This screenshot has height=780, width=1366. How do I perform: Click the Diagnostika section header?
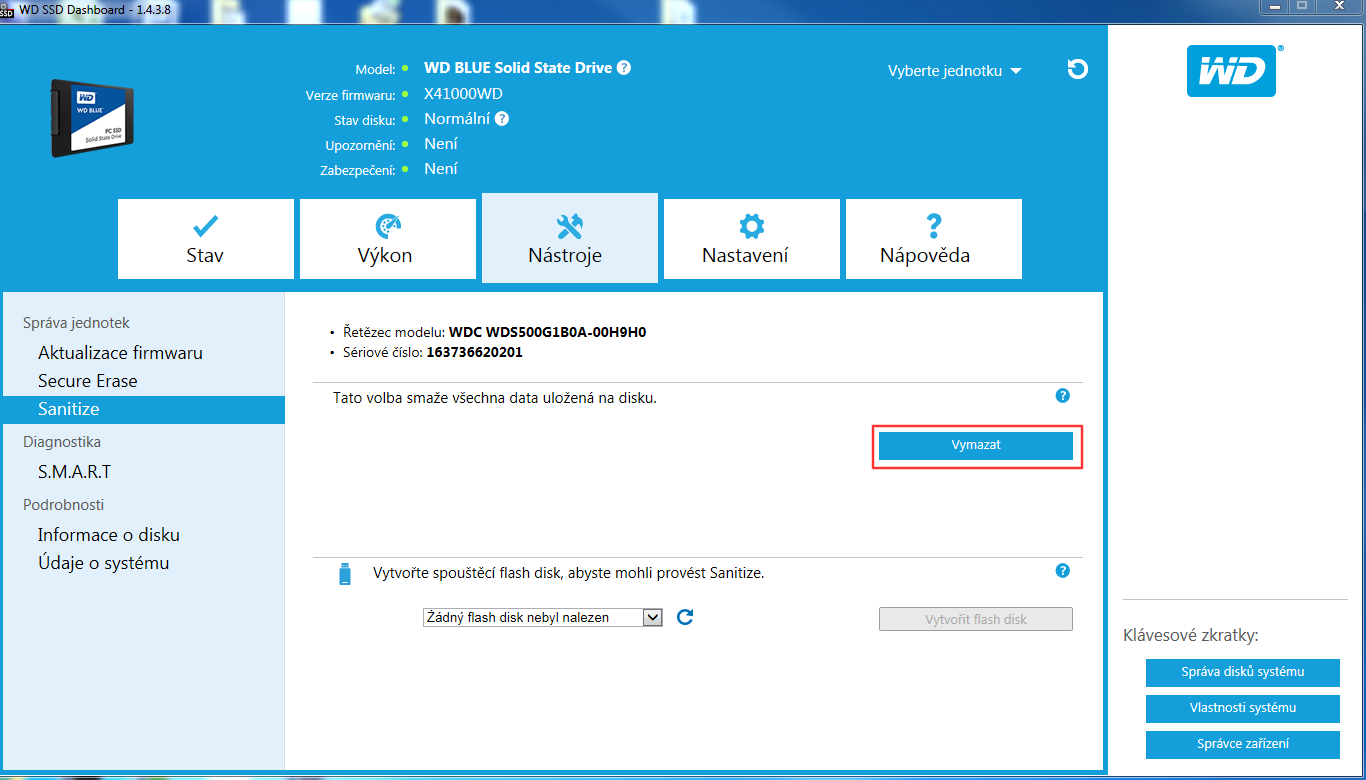(x=62, y=441)
